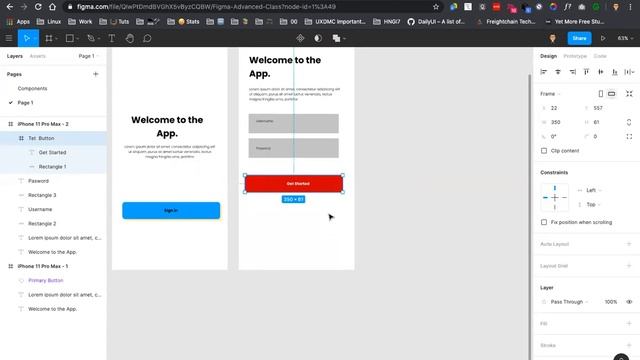The height and width of the screenshot is (360, 640).
Task: Click Align bottom icon
Action: 615,72
